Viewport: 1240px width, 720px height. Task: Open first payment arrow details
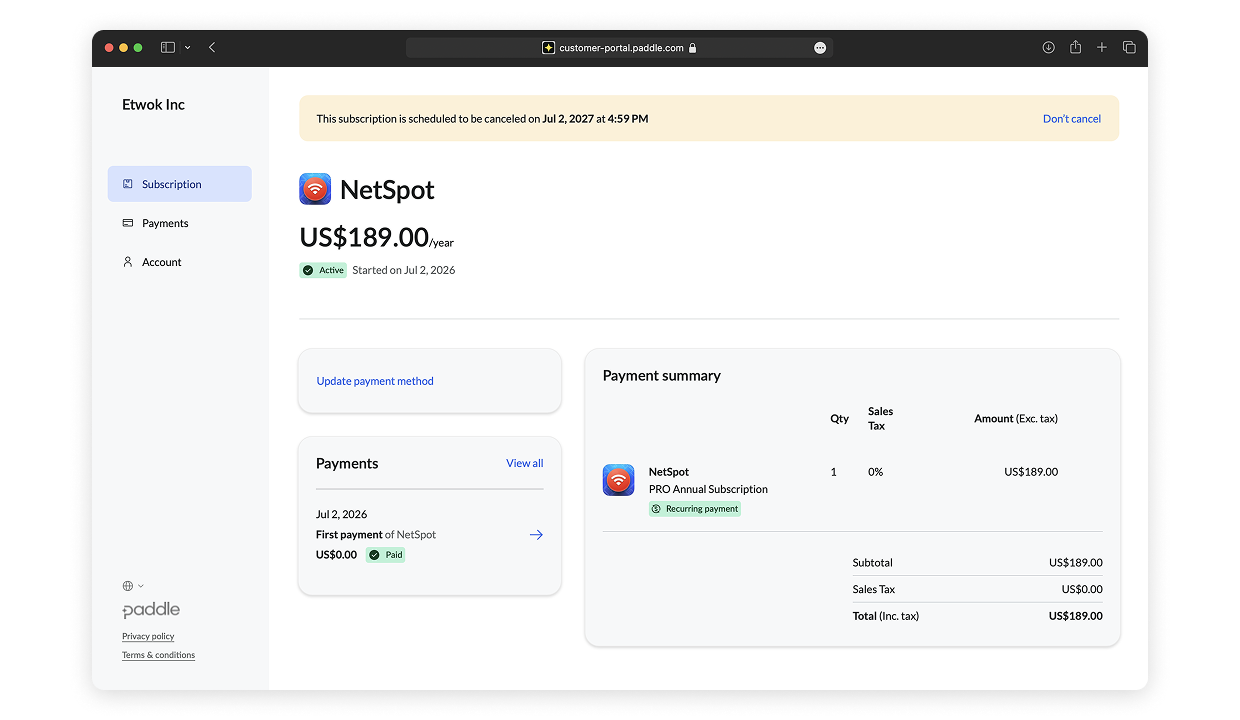pyautogui.click(x=536, y=535)
